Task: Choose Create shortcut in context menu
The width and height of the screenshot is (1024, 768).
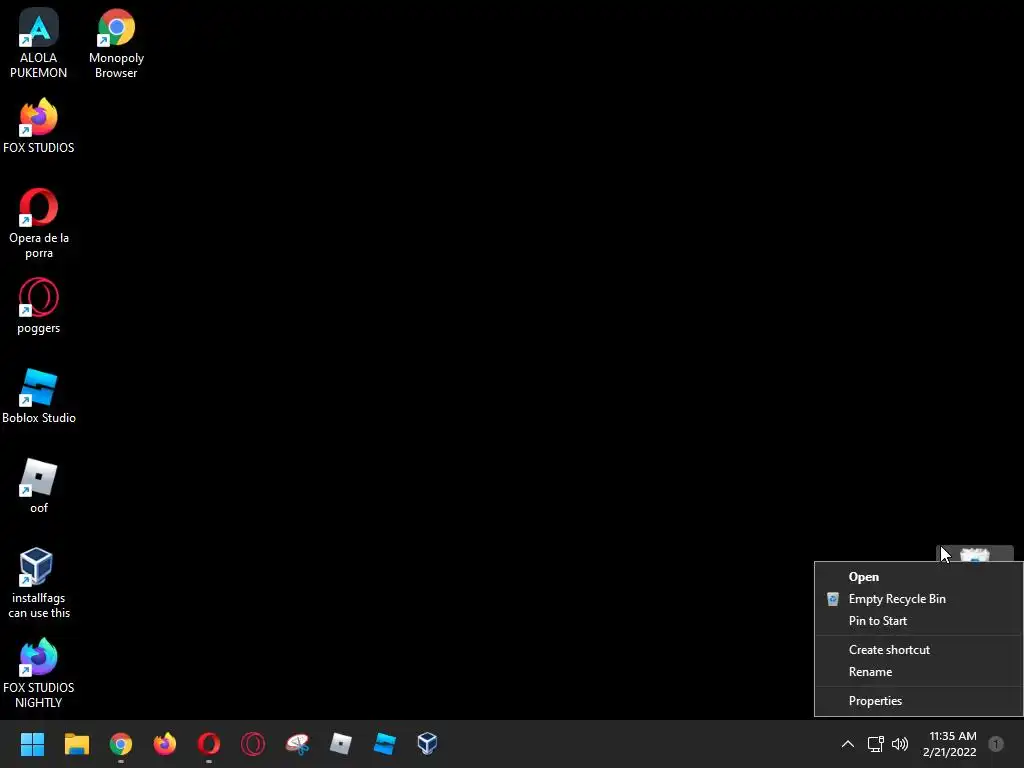Action: [x=918, y=650]
